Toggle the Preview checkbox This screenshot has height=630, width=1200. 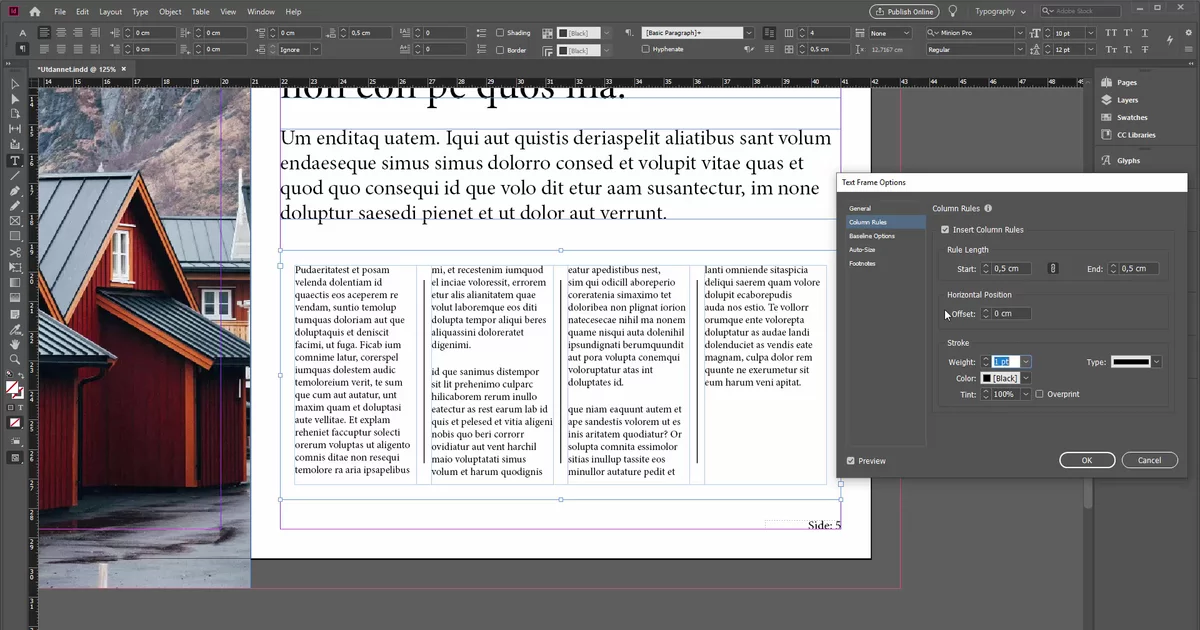[851, 461]
